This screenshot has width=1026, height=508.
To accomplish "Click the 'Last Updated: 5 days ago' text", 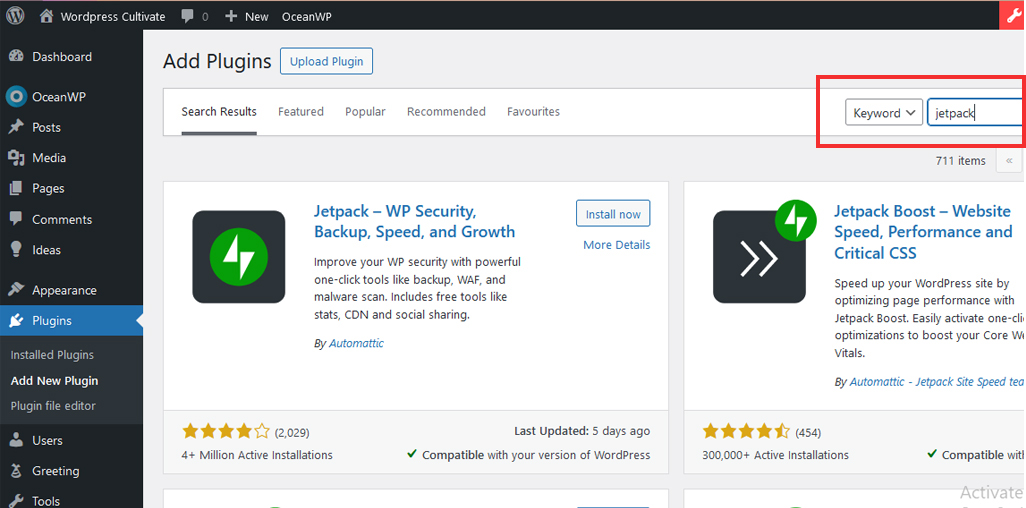I will coord(582,431).
